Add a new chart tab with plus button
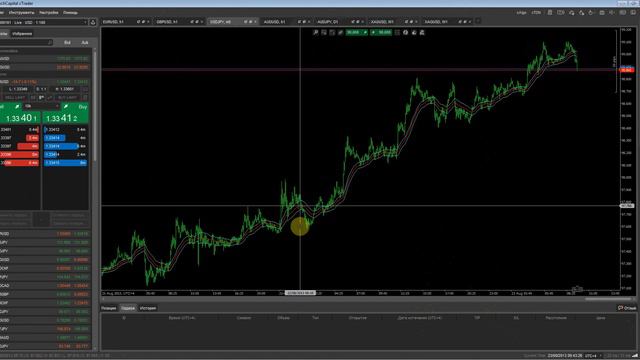 (x=478, y=21)
